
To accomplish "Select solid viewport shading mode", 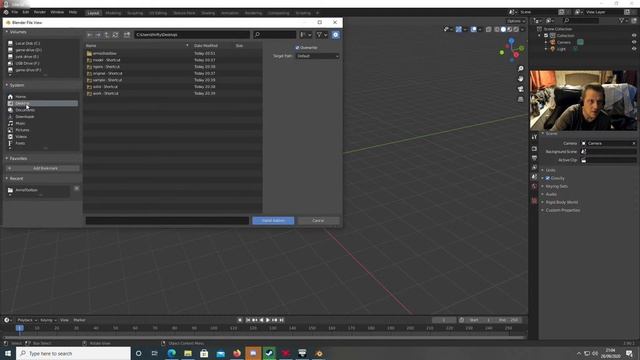I will pos(503,29).
